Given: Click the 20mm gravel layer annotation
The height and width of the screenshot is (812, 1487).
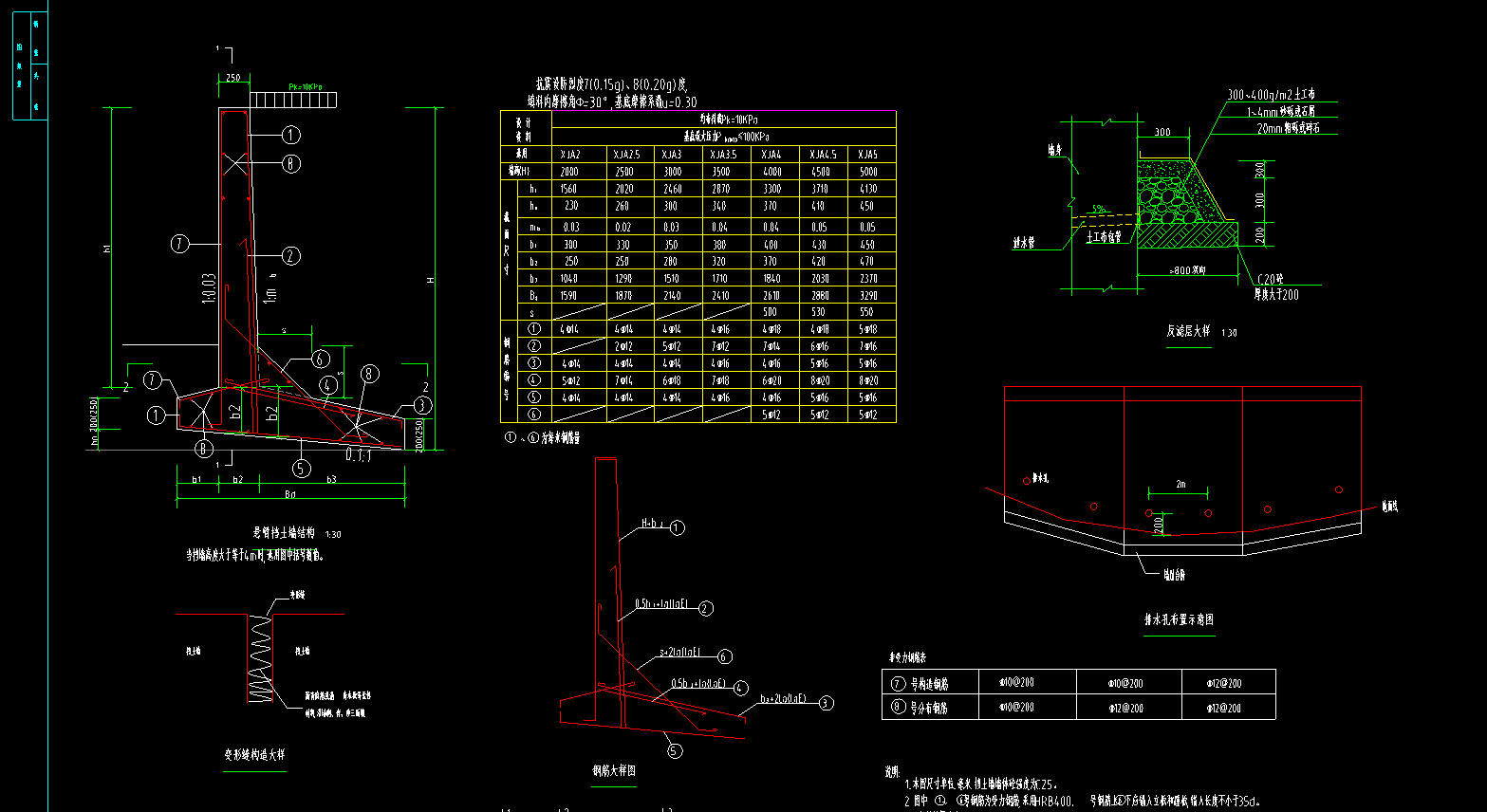Looking at the screenshot, I should (1289, 127).
